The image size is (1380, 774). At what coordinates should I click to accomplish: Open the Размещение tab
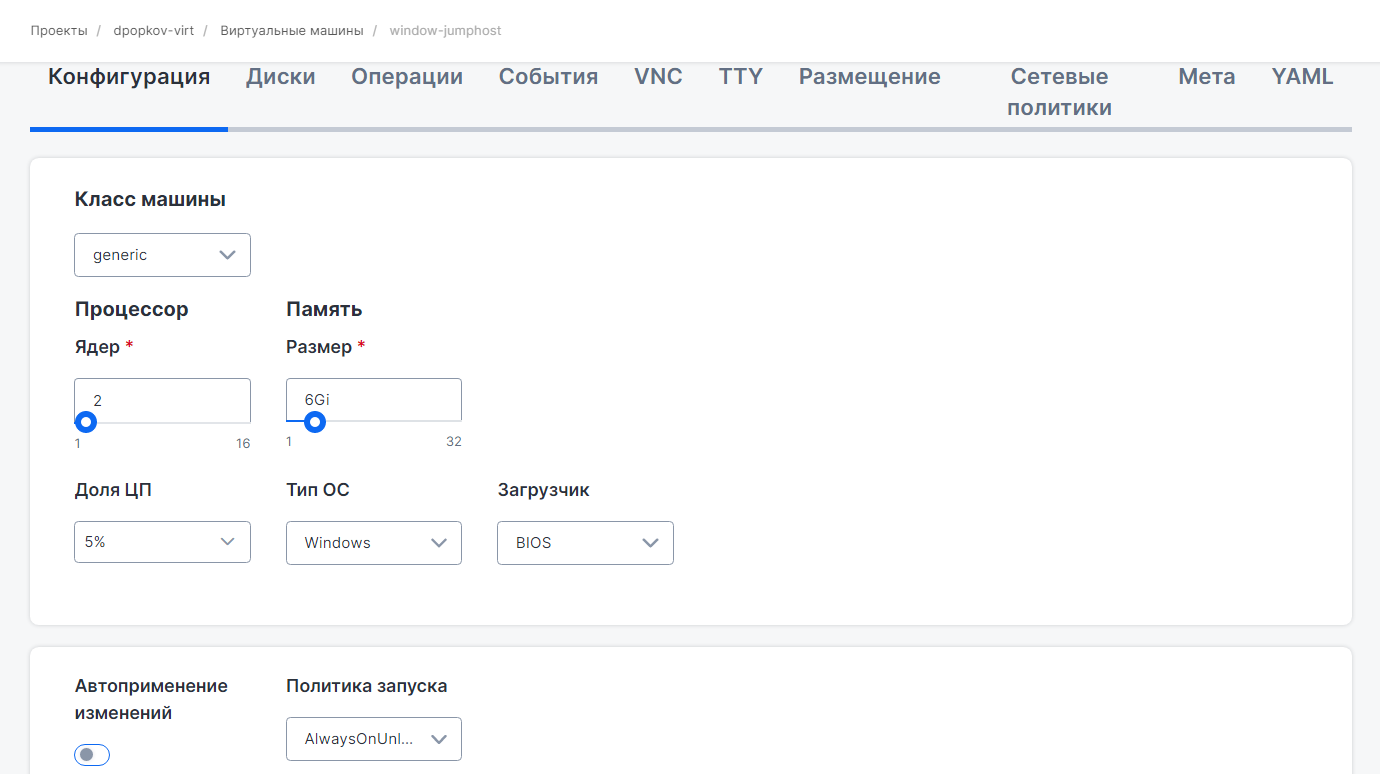pyautogui.click(x=869, y=77)
